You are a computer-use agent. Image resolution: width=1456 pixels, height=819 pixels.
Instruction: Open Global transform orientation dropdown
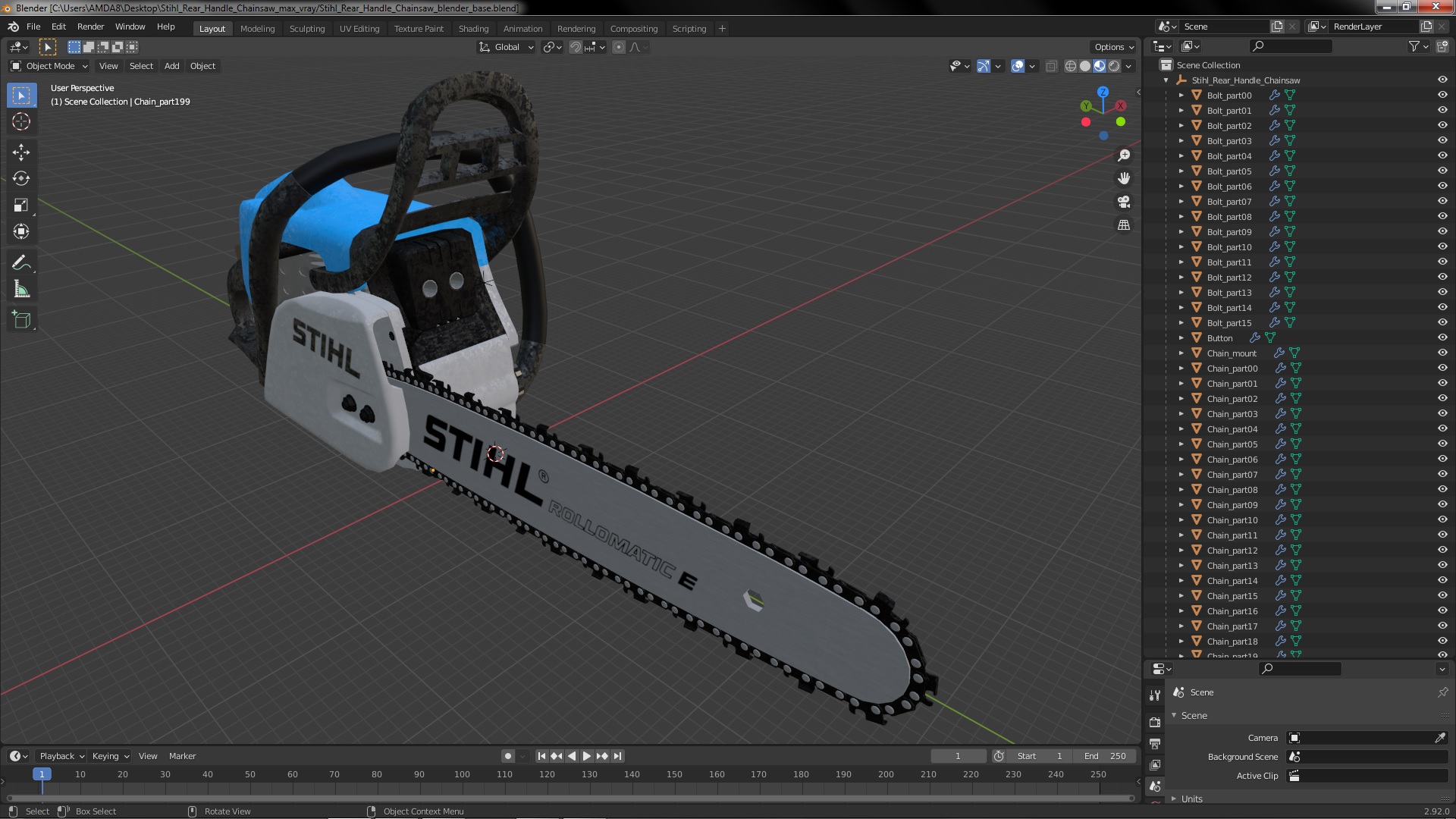pos(506,47)
